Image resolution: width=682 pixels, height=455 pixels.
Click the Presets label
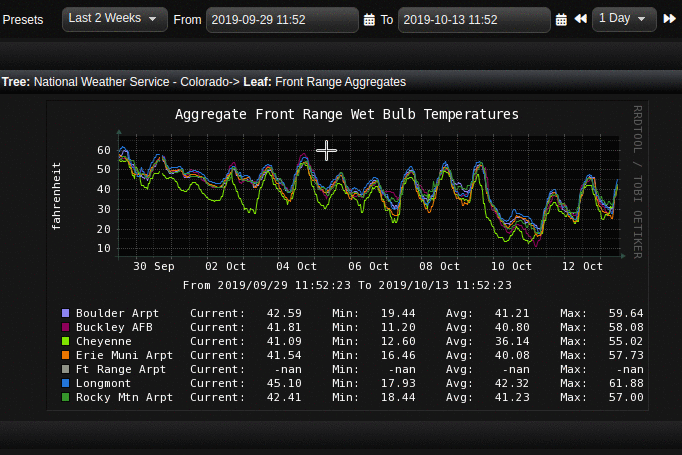(23, 20)
